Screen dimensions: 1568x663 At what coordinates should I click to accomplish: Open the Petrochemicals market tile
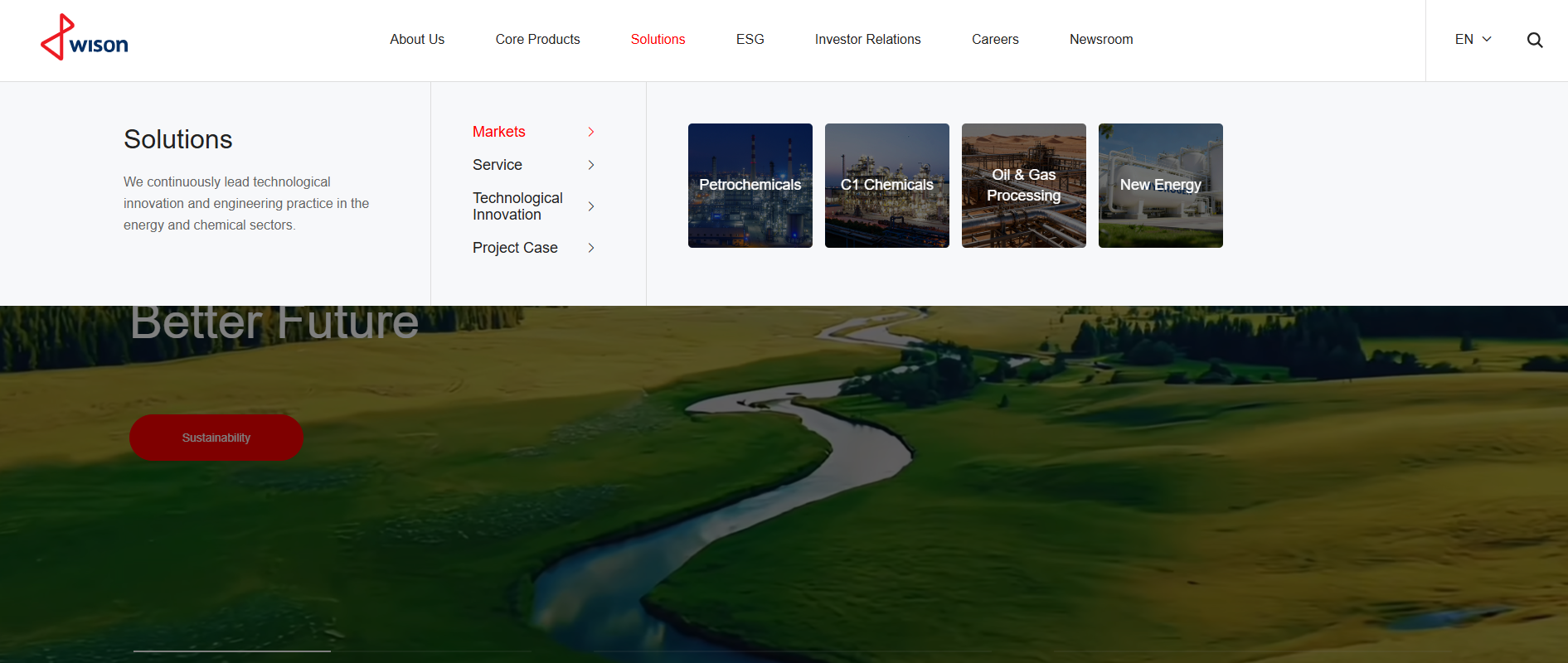point(750,186)
